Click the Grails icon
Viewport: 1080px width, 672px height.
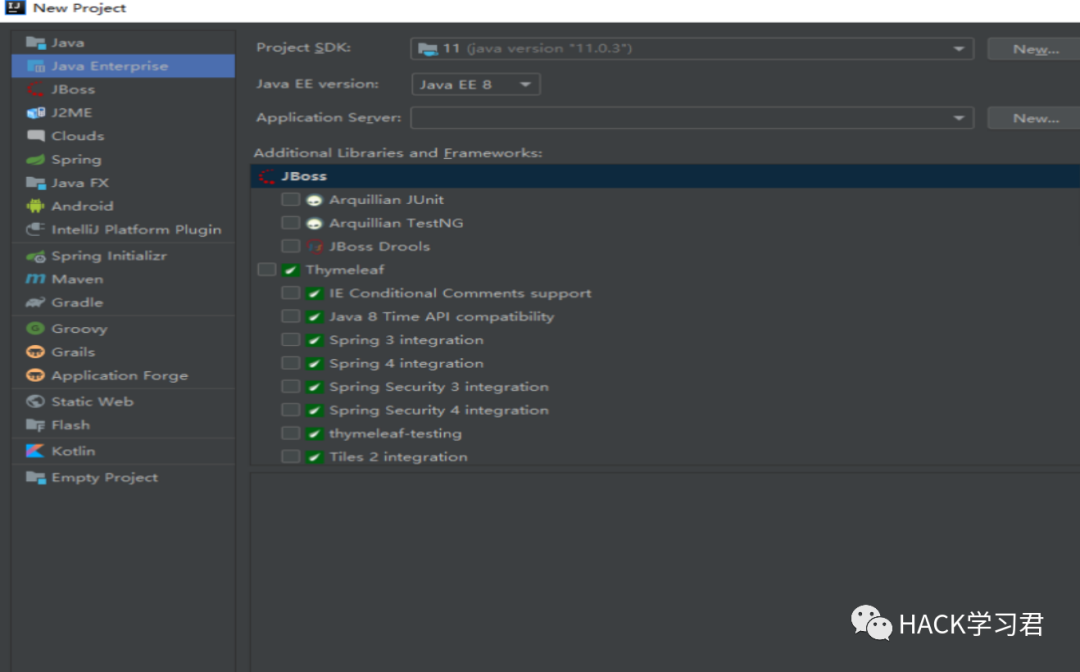pyautogui.click(x=35, y=352)
